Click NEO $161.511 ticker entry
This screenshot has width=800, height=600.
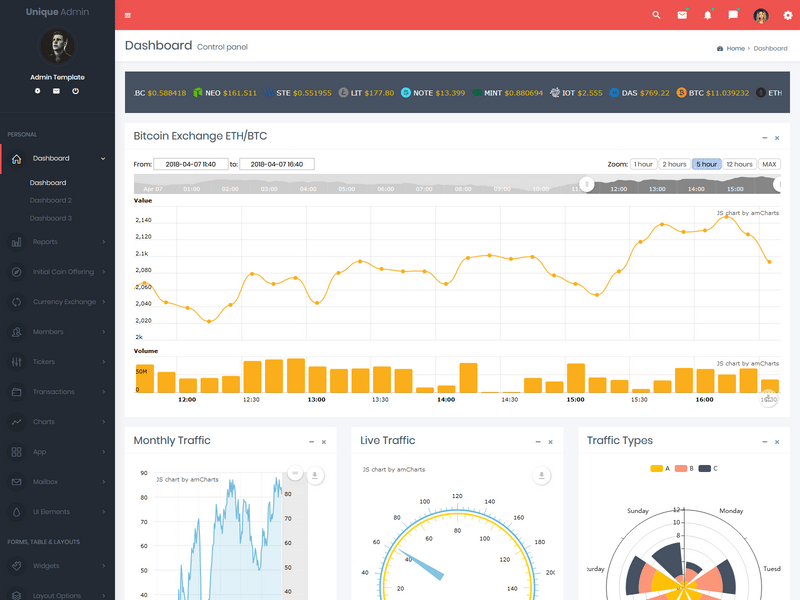(225, 93)
